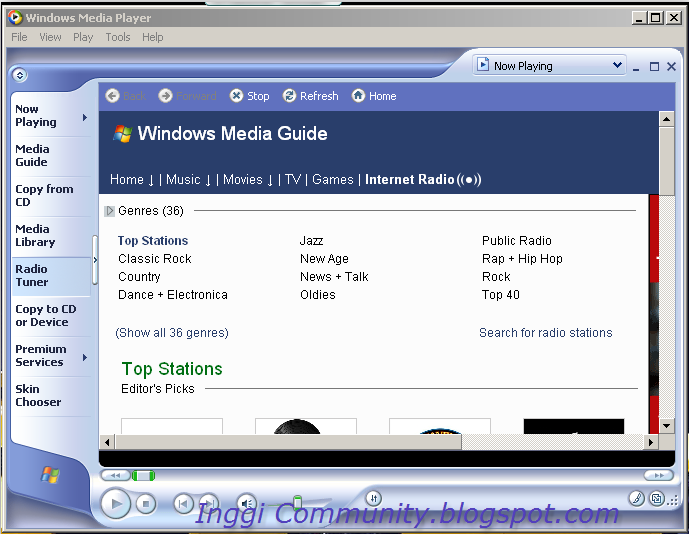Adjust the volume slider knob
The width and height of the screenshot is (689, 534).
click(x=297, y=502)
